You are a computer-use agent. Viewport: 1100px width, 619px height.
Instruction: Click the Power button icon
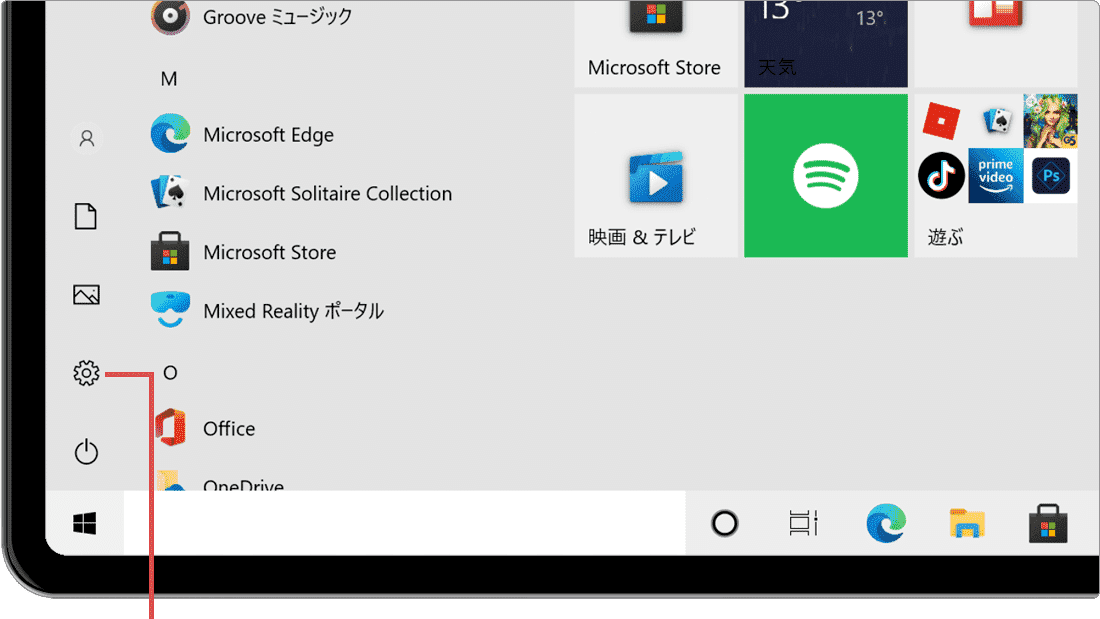pos(86,452)
